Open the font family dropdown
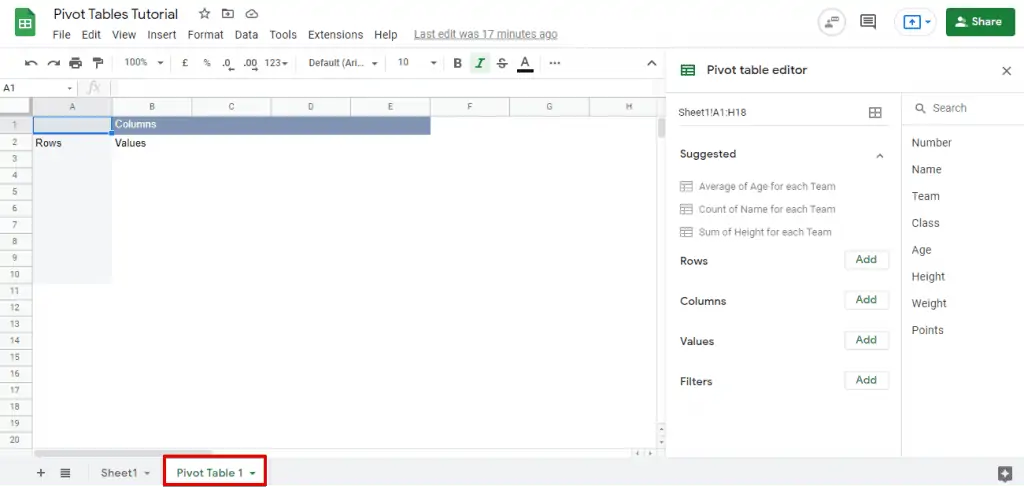Viewport: 1024px width, 490px height. click(343, 63)
